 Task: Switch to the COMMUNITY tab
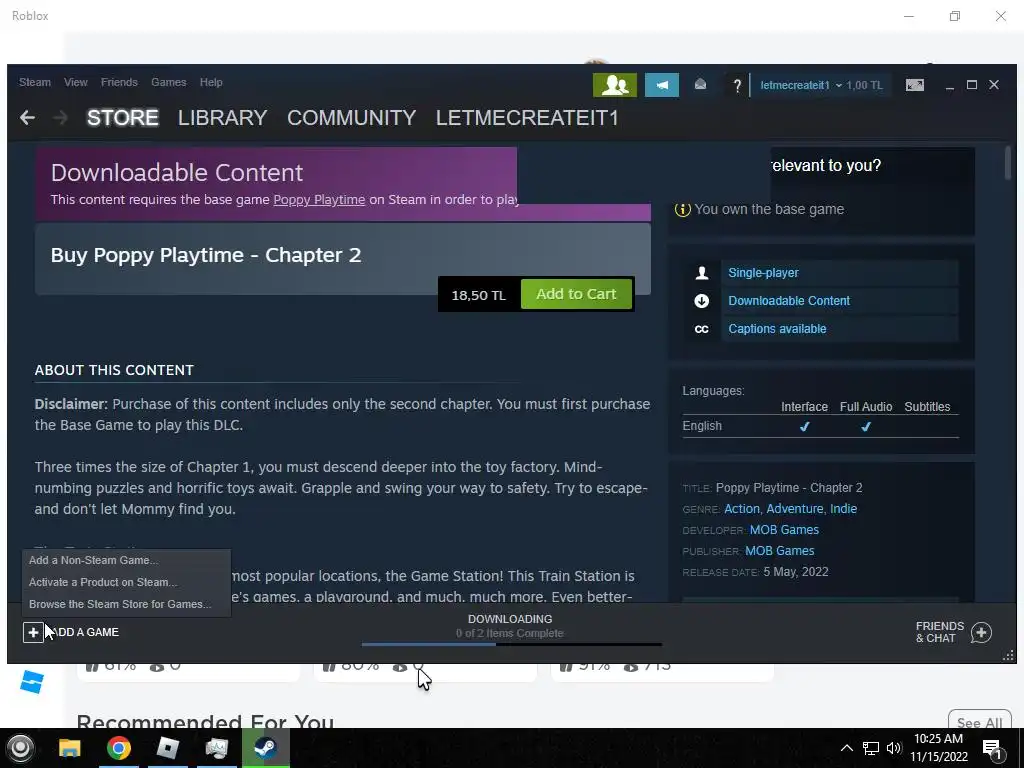pyautogui.click(x=351, y=118)
